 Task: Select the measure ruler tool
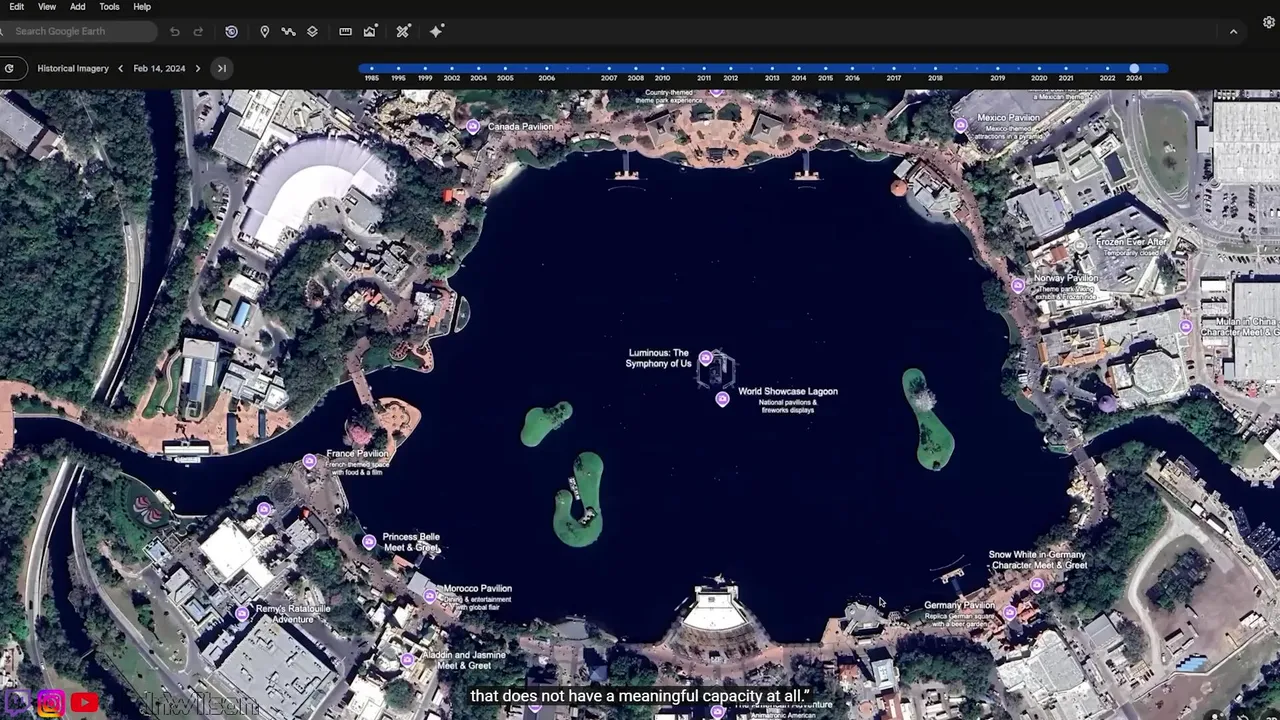tap(345, 32)
